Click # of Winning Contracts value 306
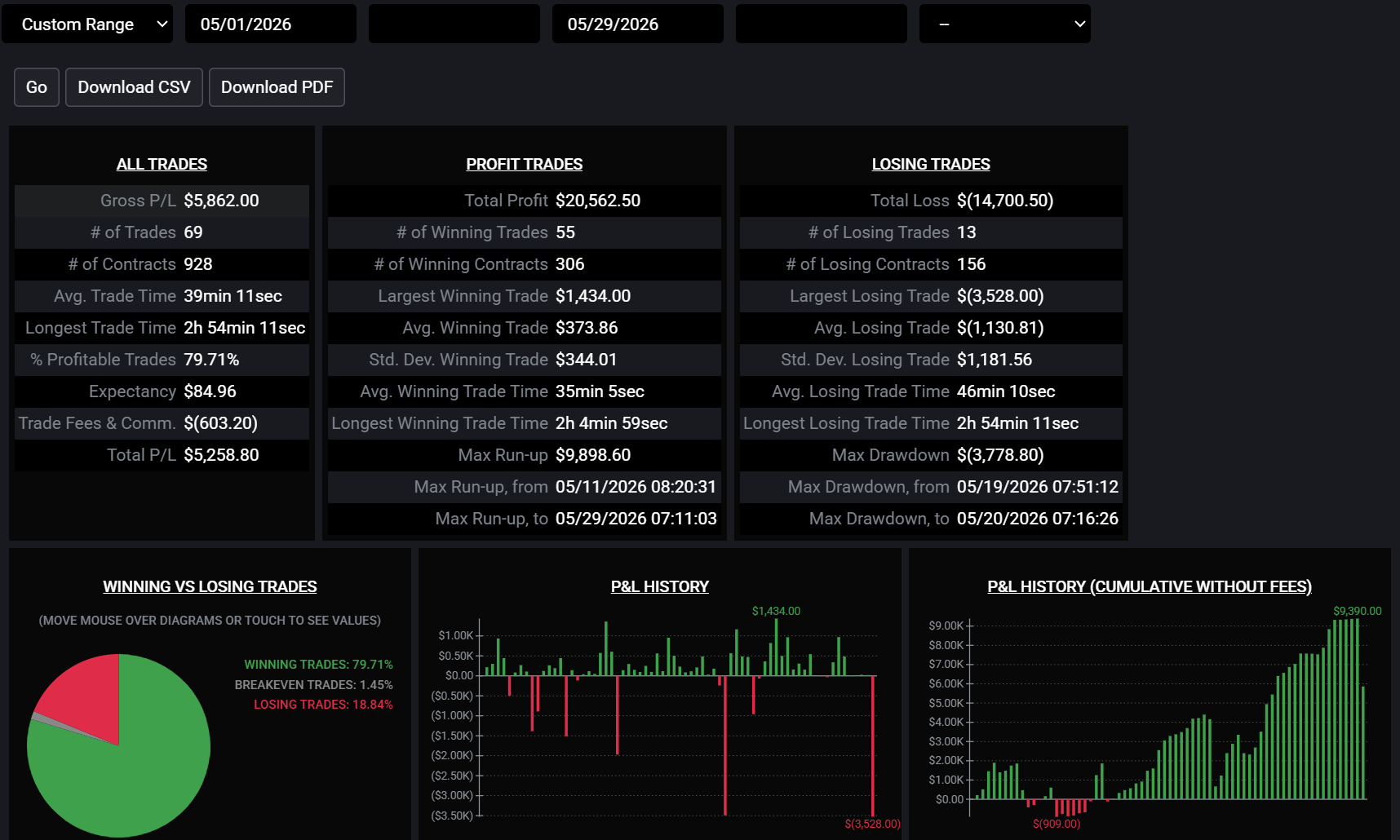Viewport: 1400px width, 840px height. click(570, 264)
